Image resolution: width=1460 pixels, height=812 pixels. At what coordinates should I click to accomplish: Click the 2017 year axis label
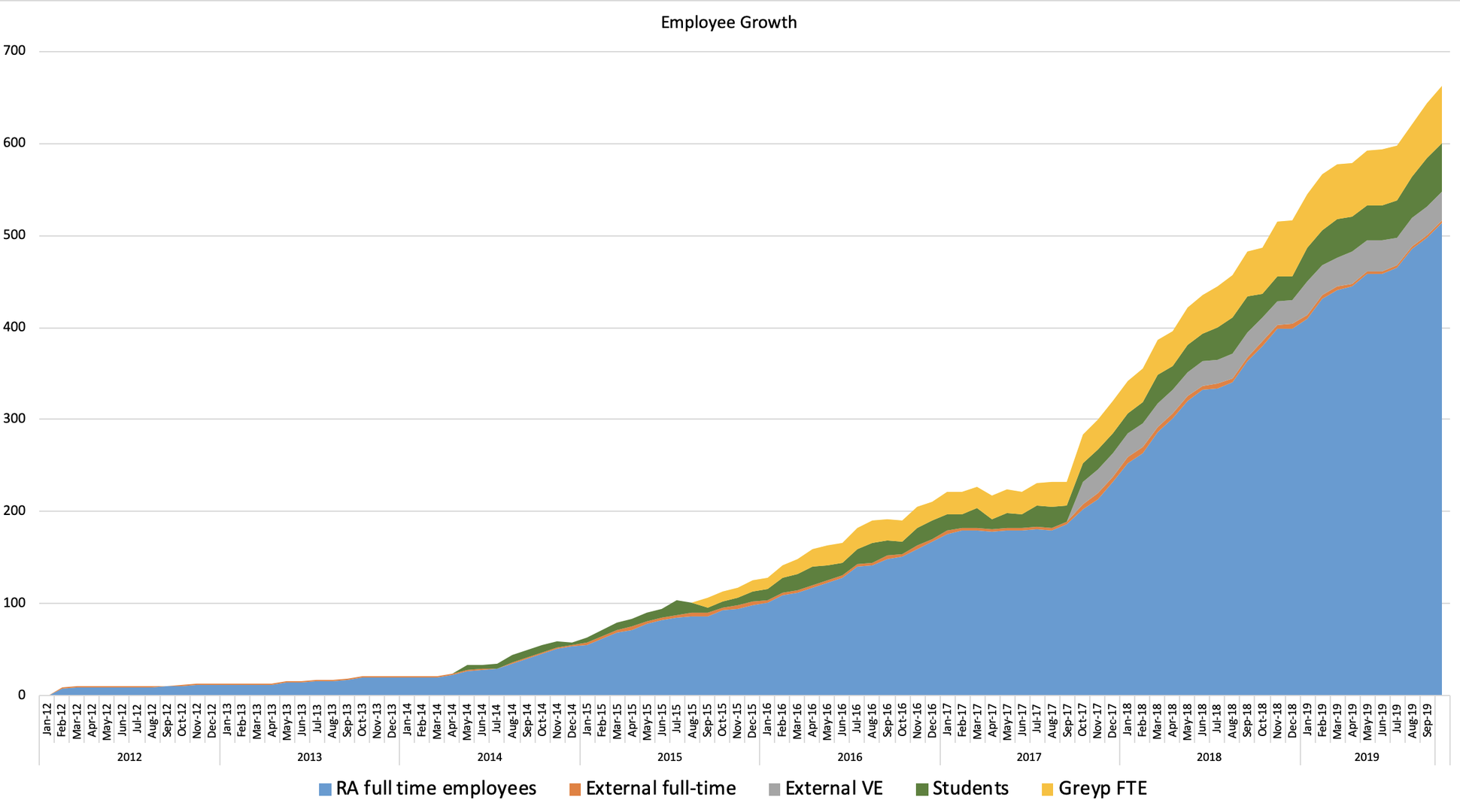pos(1029,757)
